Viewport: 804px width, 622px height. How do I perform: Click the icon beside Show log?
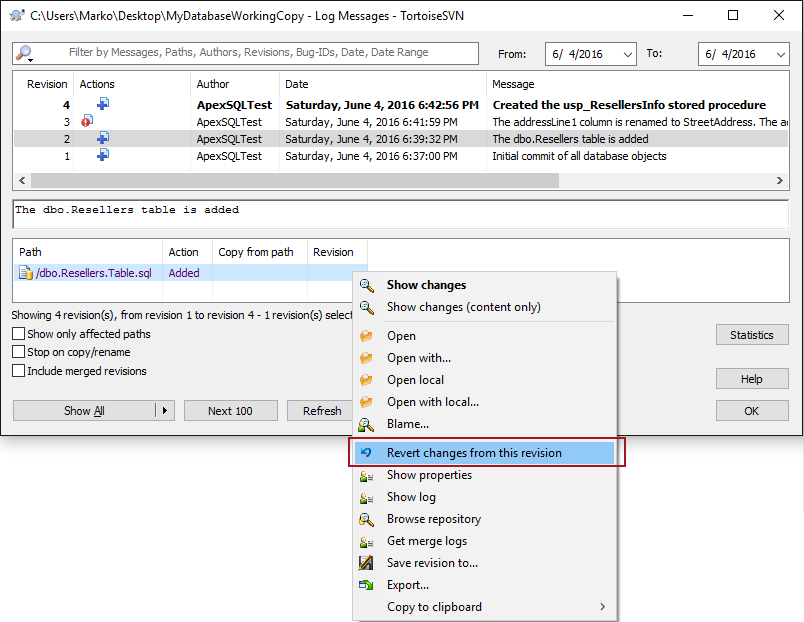tap(366, 497)
